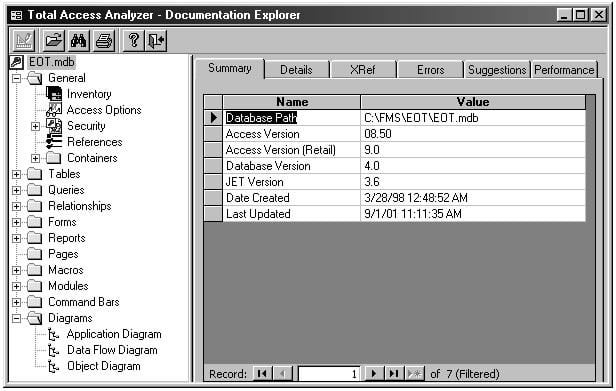Click the '3/28/98 12:48:52 AM' value cell
Screen dimensions: 616x391
[473, 198]
